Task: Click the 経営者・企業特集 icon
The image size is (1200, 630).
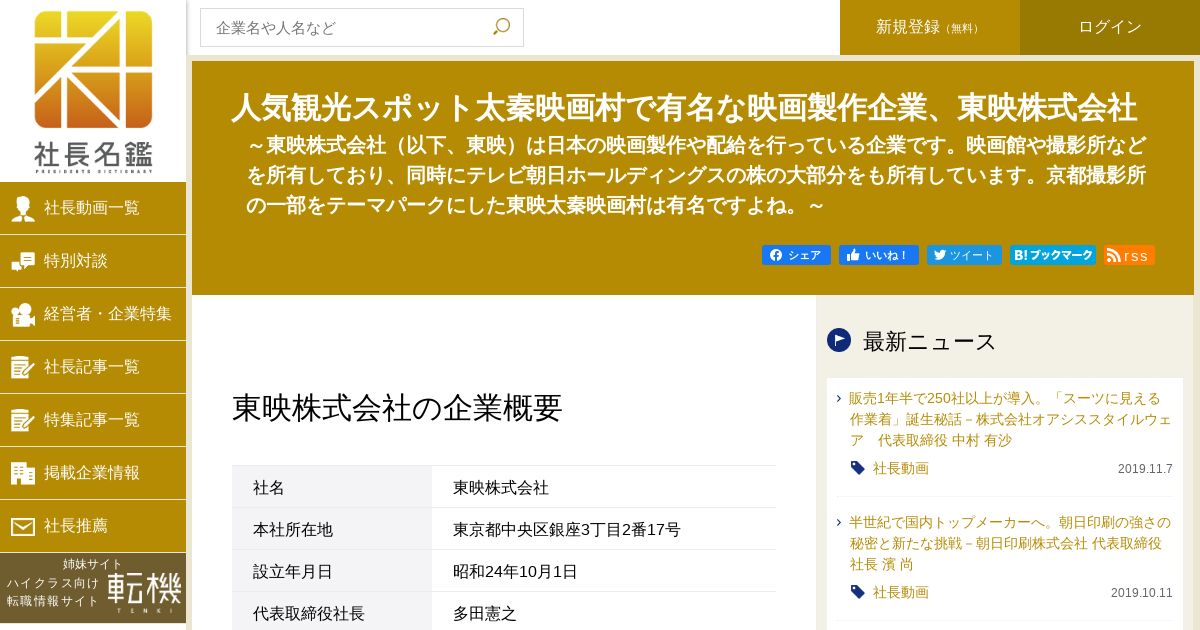Action: tap(23, 314)
